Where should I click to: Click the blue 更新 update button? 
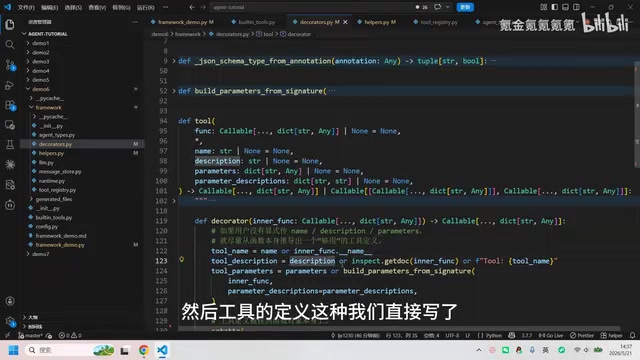[465, 7]
